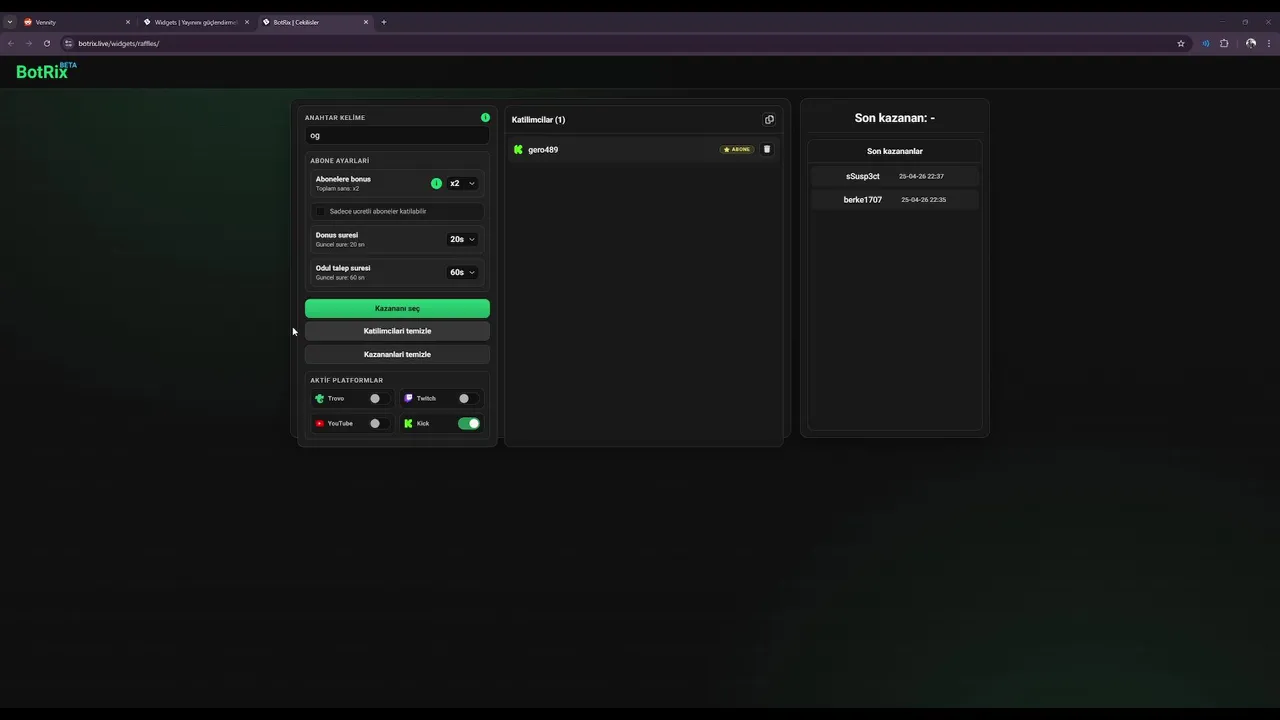The image size is (1280, 720).
Task: Click the keyword info icon beside Anahtar Kelime
Action: tap(485, 118)
